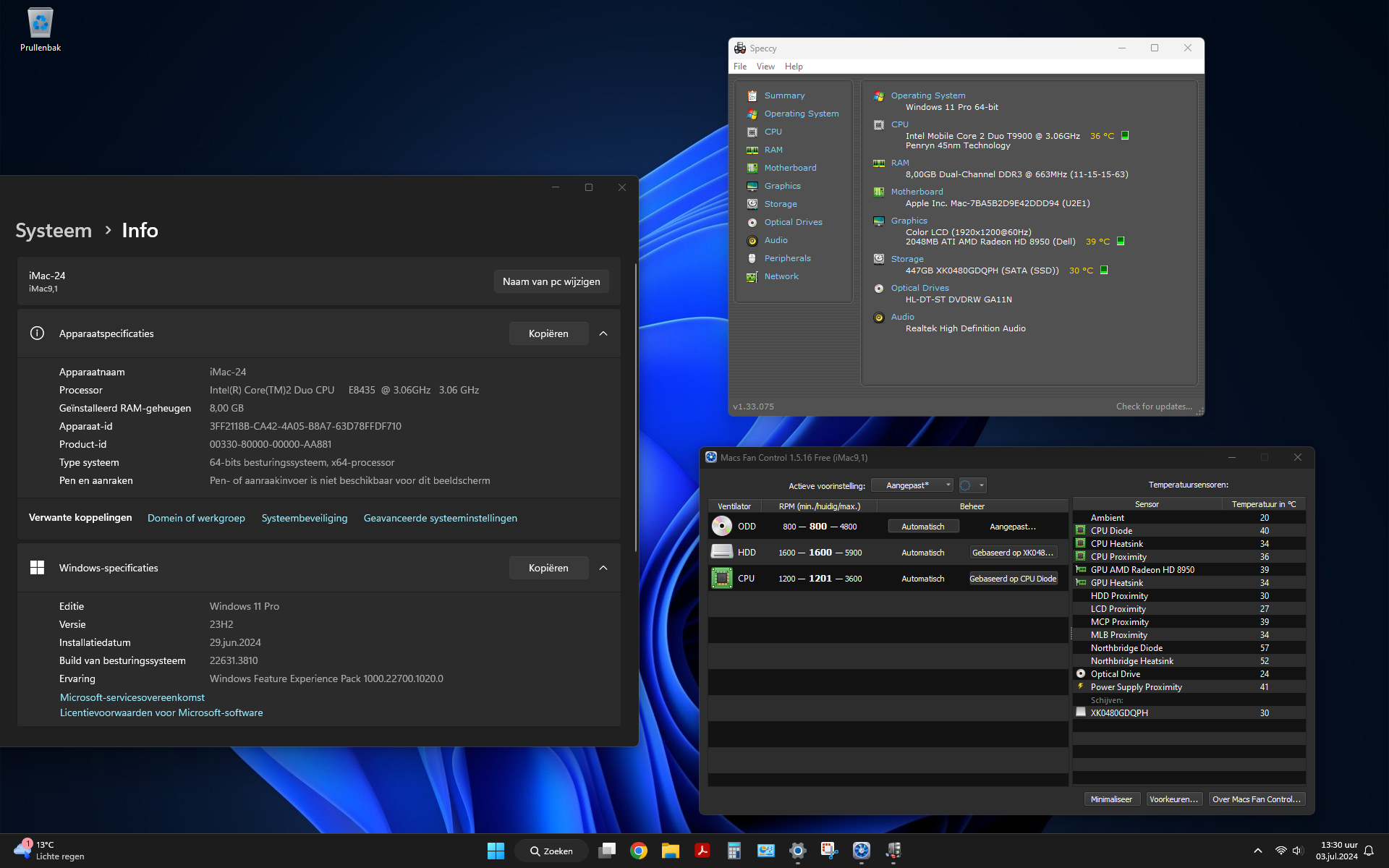Open Network section in Speccy sidebar
This screenshot has height=868, width=1389.
coord(781,276)
